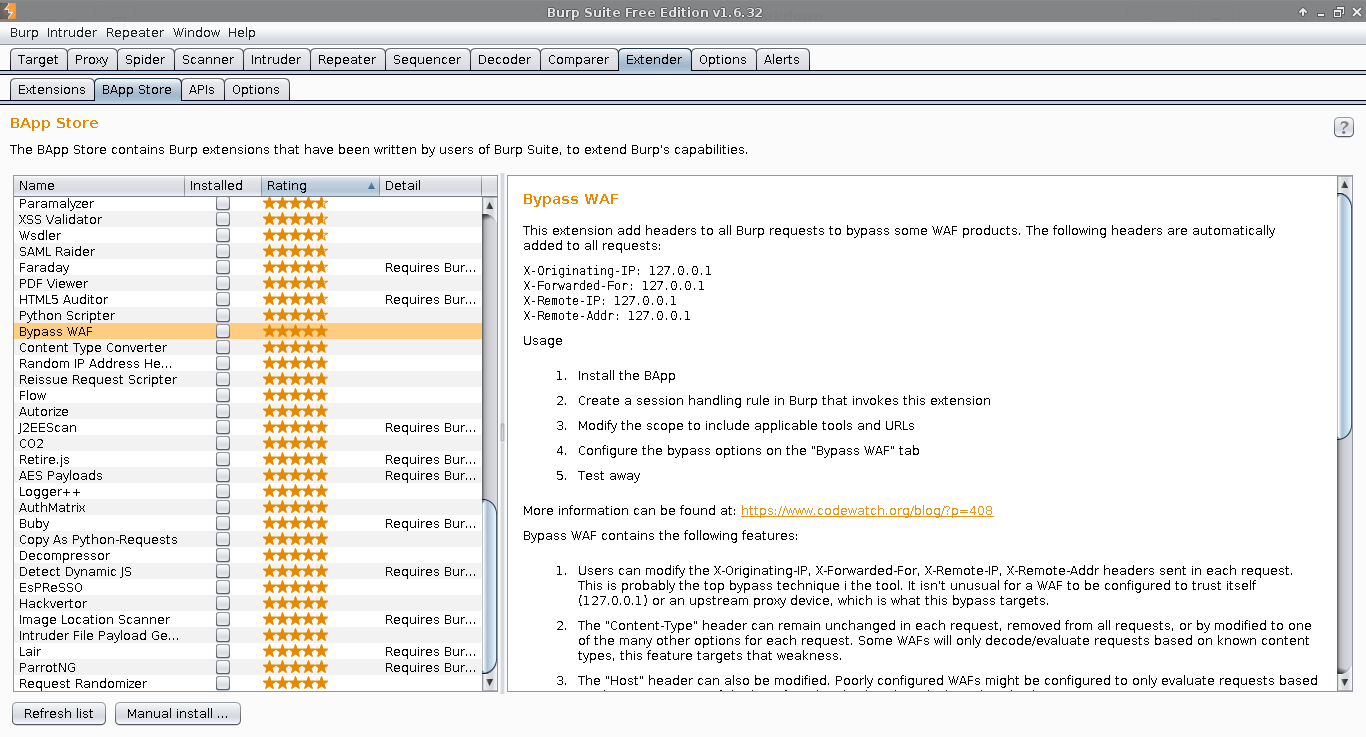This screenshot has width=1366, height=737.
Task: Select the SAML Raider extension
Action: pos(248,251)
